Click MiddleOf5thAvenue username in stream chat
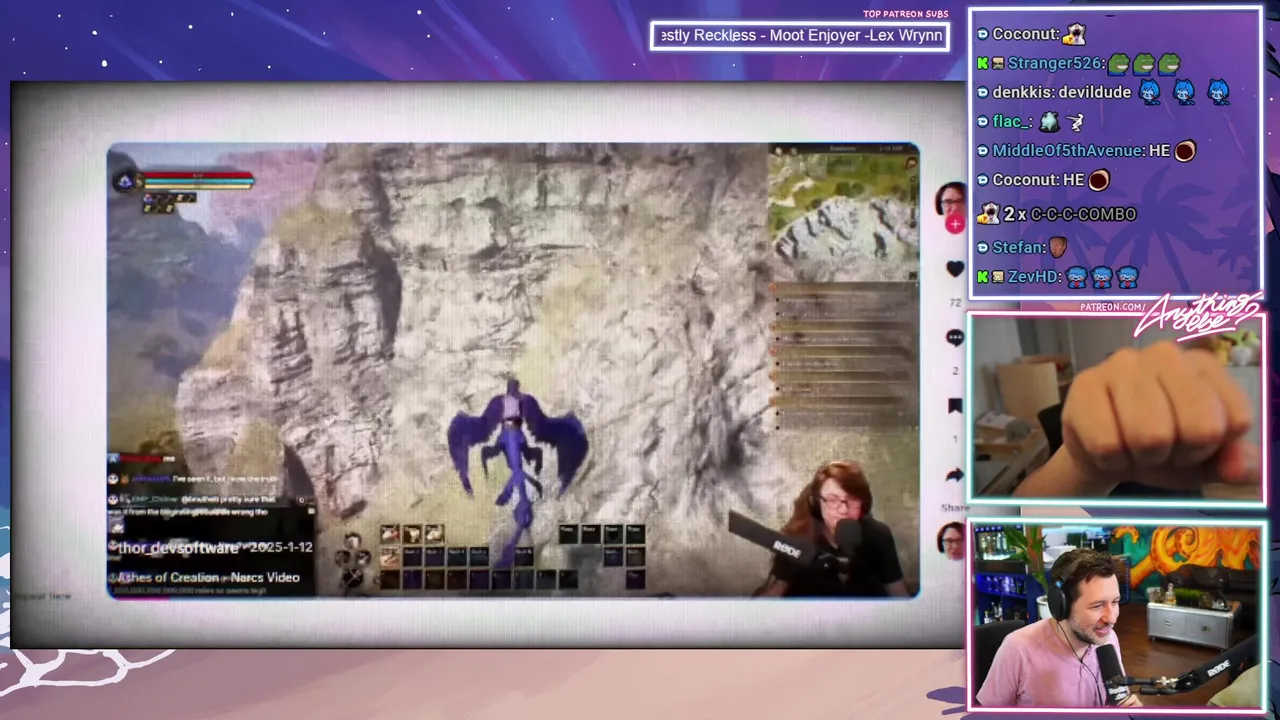Viewport: 1280px width, 720px height. (1066, 150)
